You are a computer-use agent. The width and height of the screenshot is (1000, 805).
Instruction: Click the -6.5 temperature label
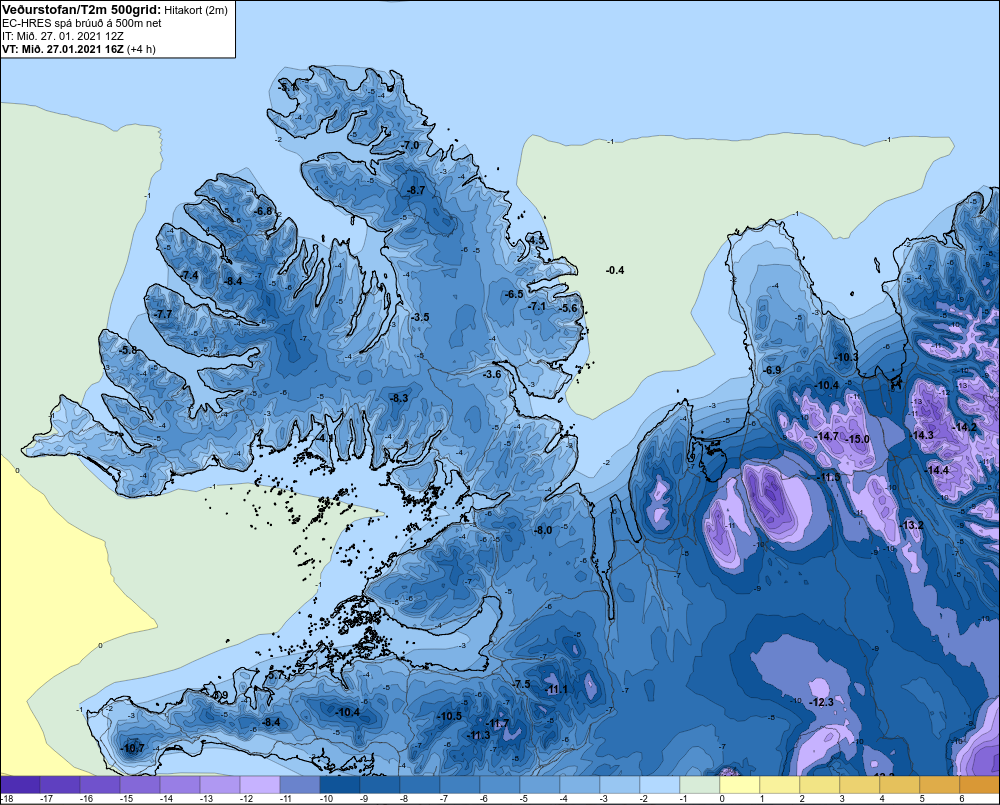[x=515, y=294]
